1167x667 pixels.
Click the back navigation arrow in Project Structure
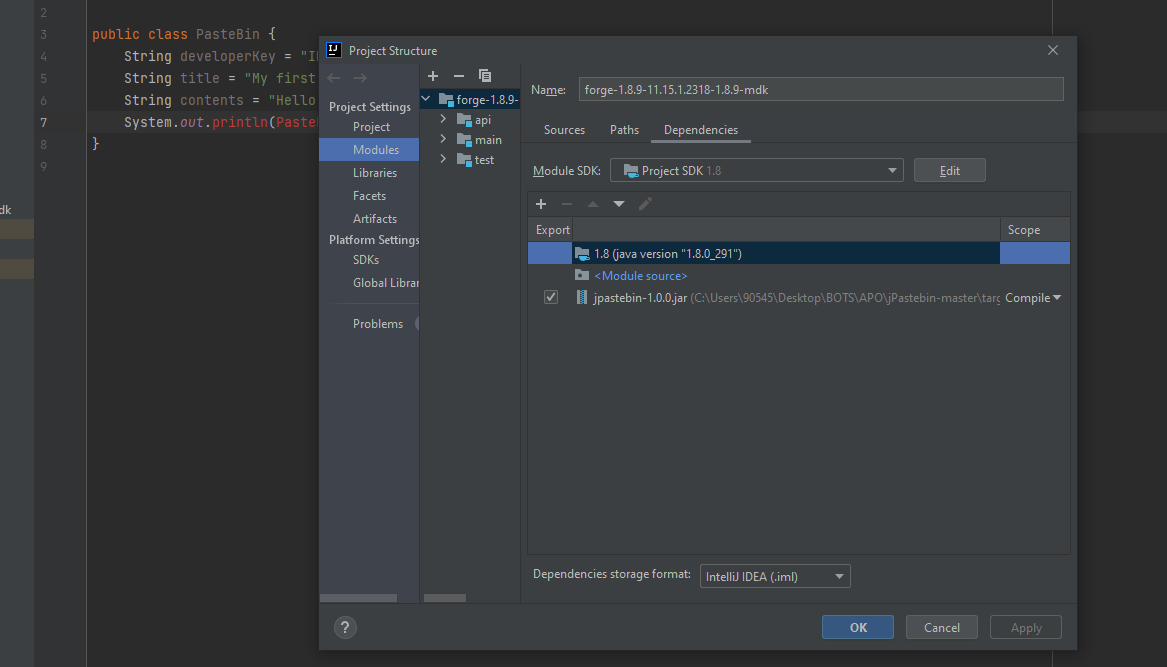[334, 78]
